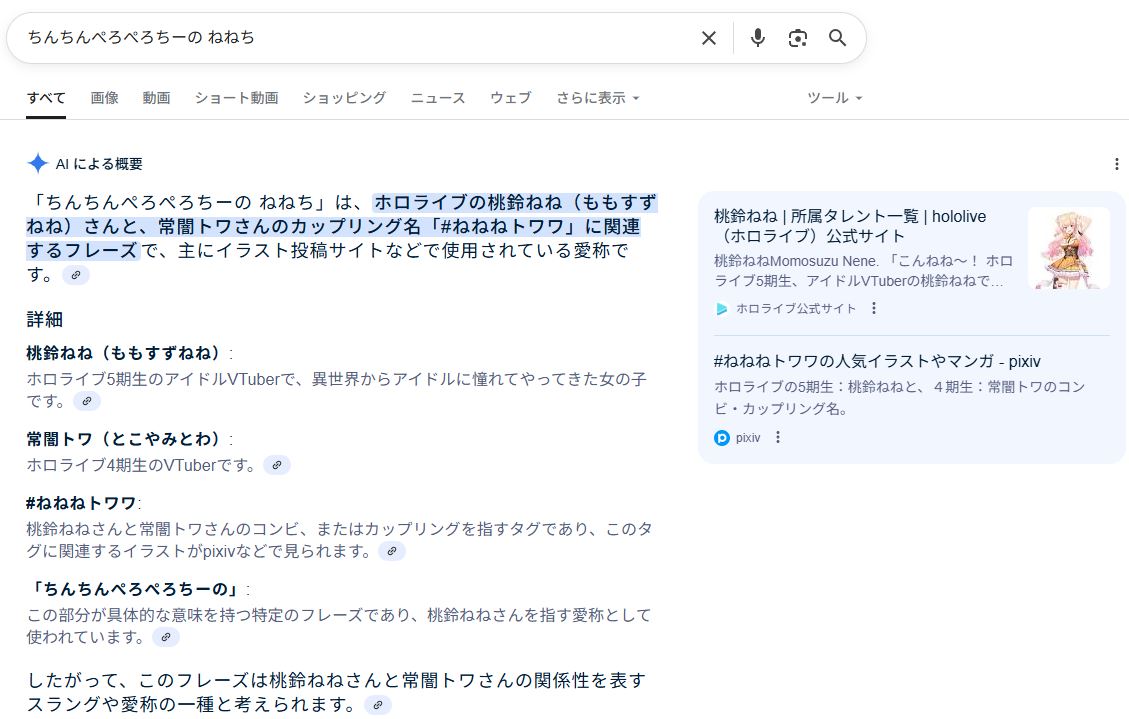Open three-dot menu beside ホロライブ公式サイト
Screen dimensions: 1129x719
pyautogui.click(x=873, y=308)
